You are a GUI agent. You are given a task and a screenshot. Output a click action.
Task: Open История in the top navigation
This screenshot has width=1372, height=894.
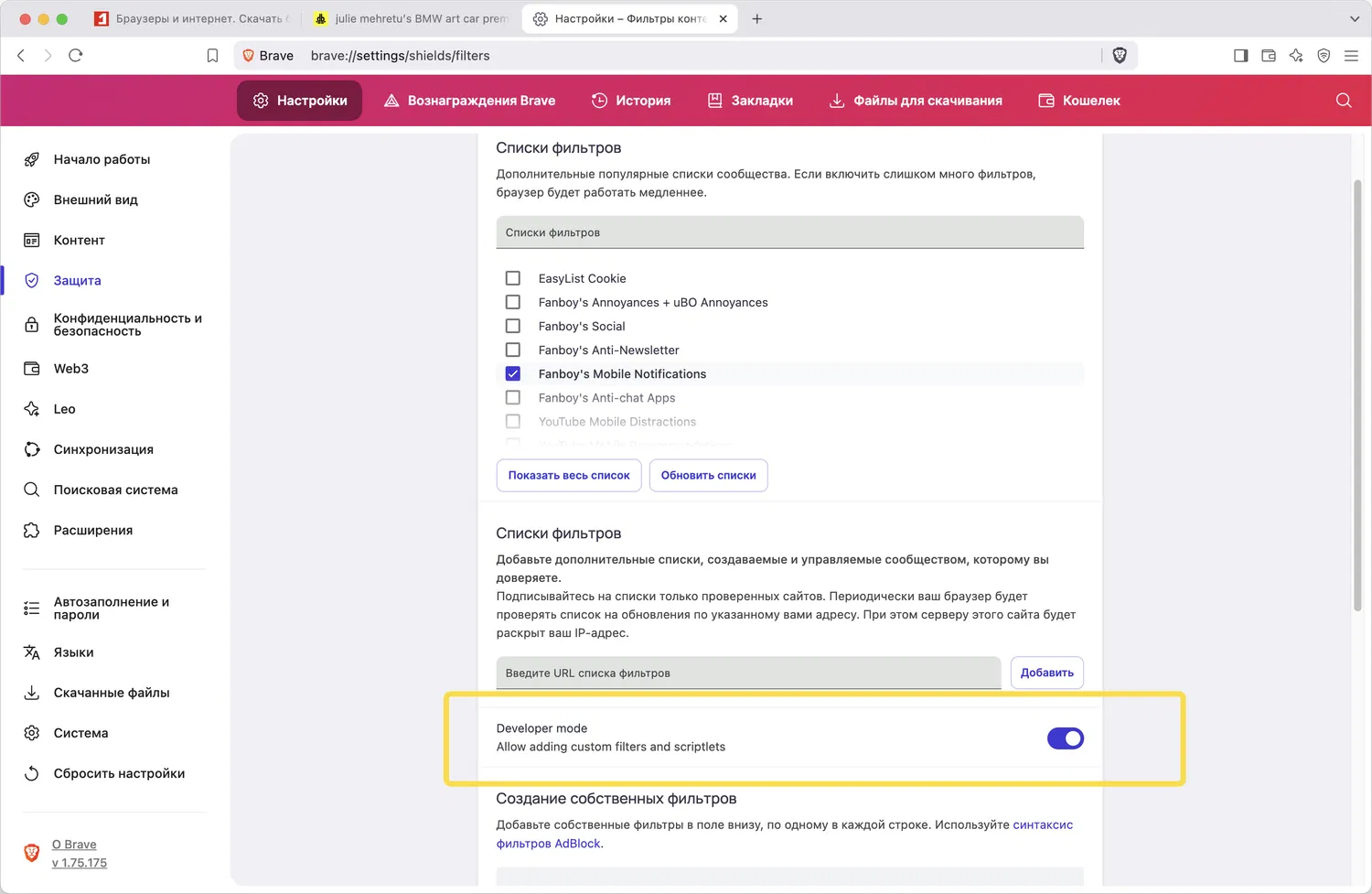point(631,101)
